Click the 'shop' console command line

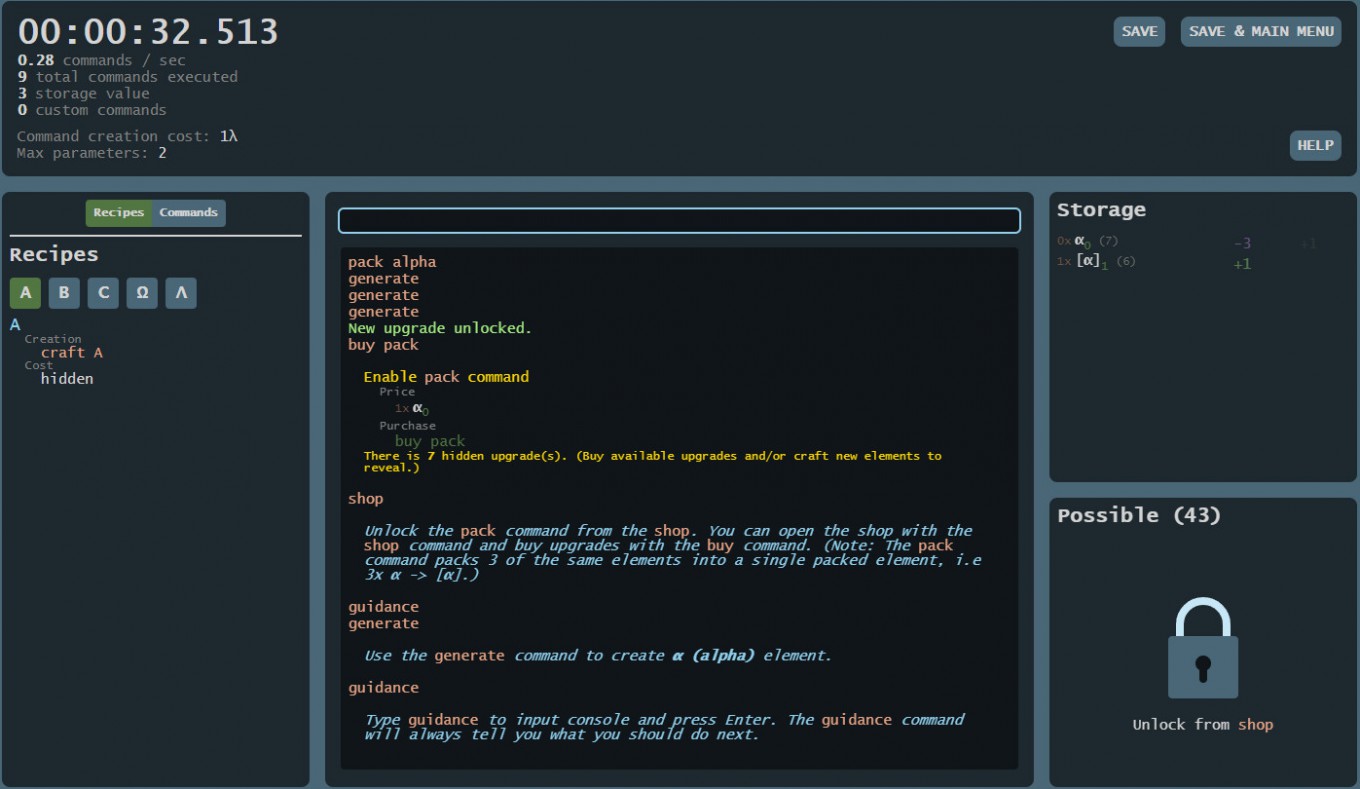click(x=366, y=498)
